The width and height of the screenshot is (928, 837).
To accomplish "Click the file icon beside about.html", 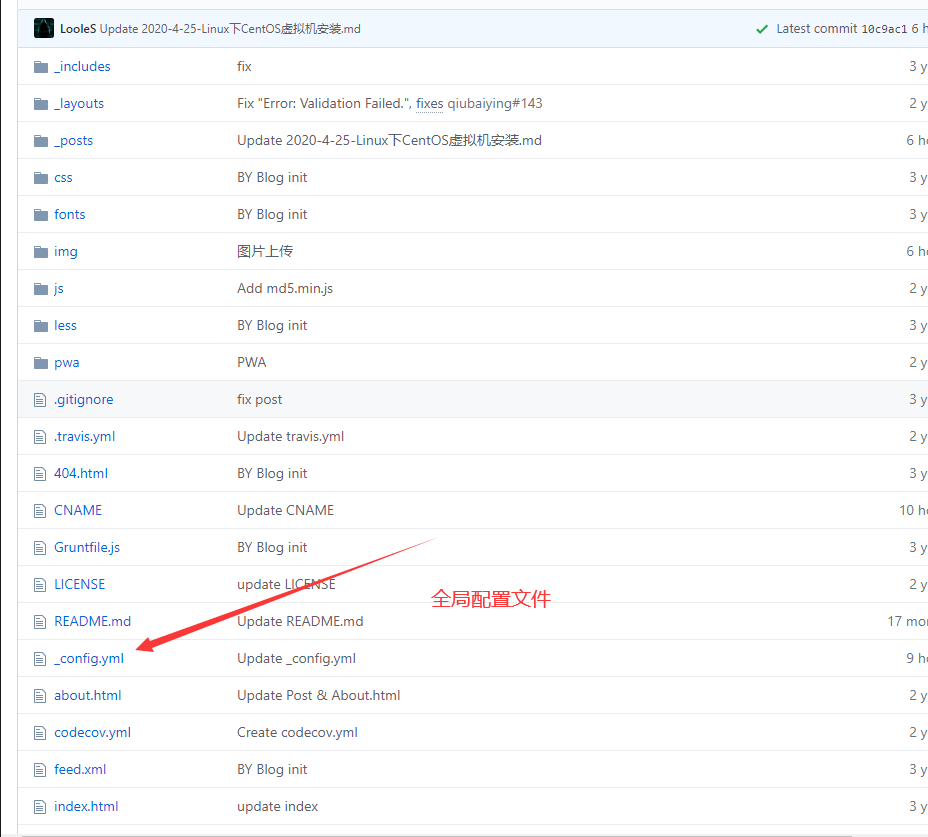I will [x=40, y=696].
